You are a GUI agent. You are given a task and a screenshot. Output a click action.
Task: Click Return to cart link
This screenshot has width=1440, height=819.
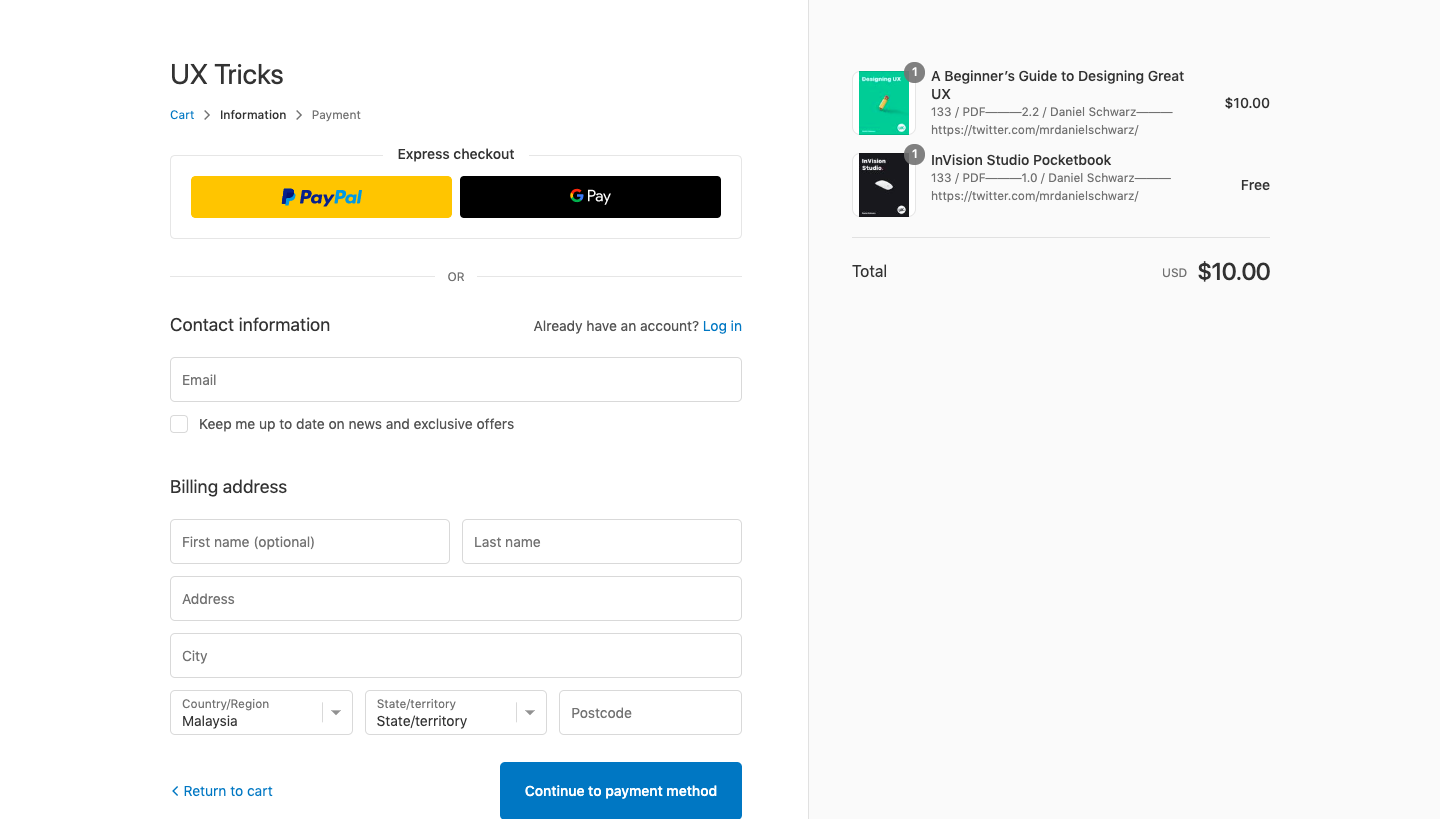(222, 791)
